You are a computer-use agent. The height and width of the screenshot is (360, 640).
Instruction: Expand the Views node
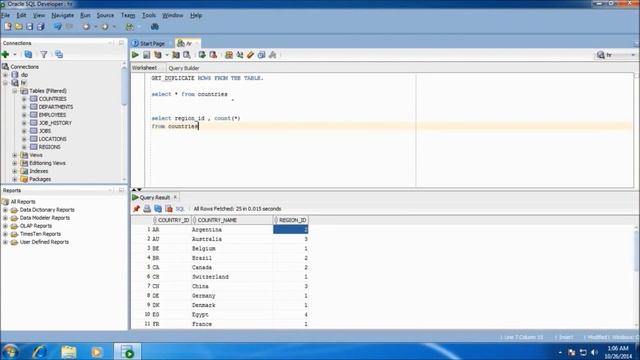point(15,155)
